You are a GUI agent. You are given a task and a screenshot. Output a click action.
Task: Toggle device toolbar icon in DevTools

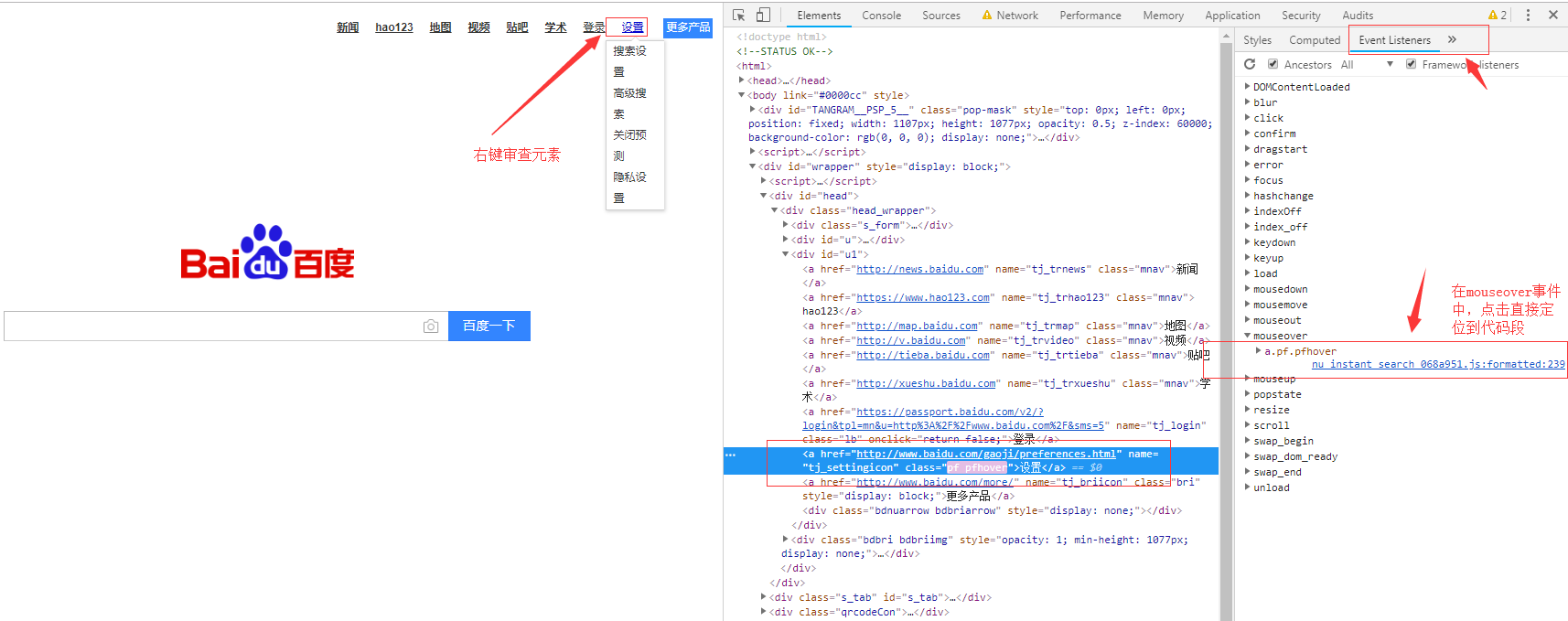click(763, 15)
